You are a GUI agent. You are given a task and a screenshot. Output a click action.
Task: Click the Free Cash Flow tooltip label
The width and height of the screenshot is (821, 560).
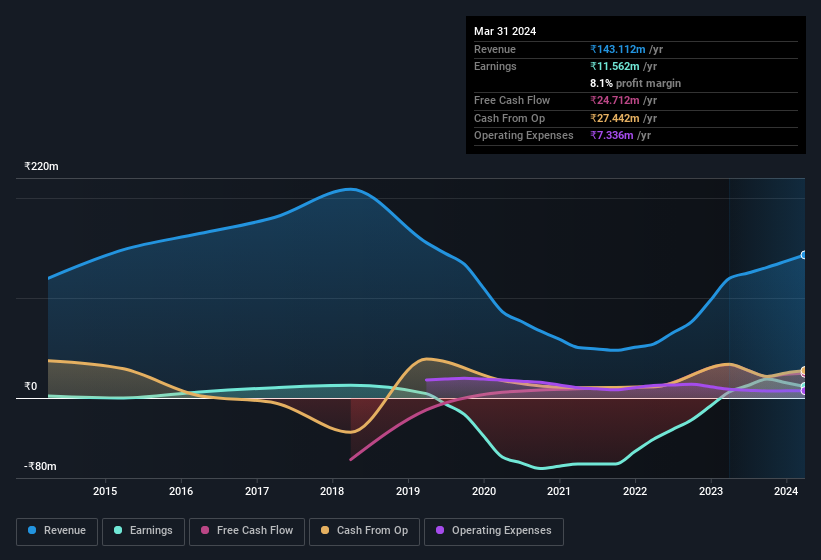(512, 100)
